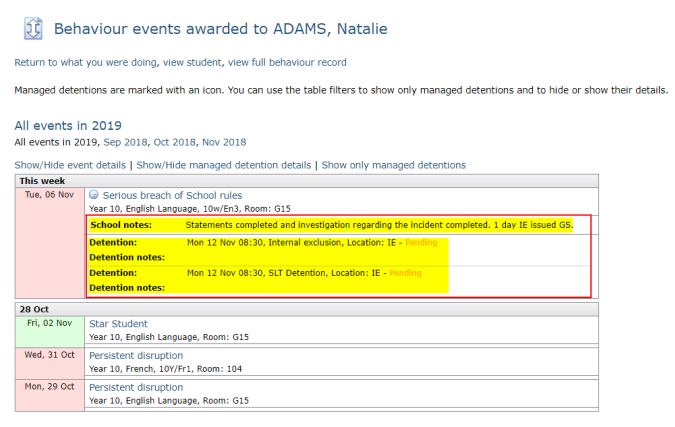
Task: Click the 'Behaviour events awarded to ADAMS, Natalie' title
Action: (220, 29)
